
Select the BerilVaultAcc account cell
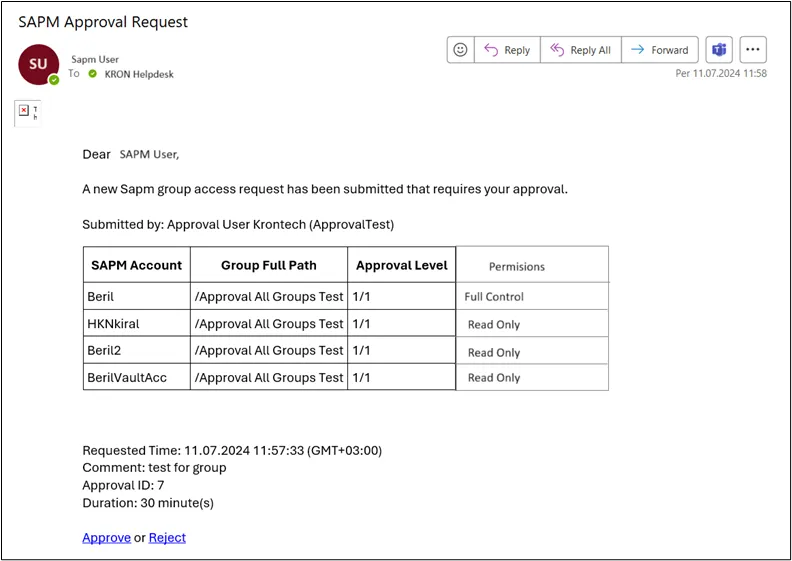[136, 377]
